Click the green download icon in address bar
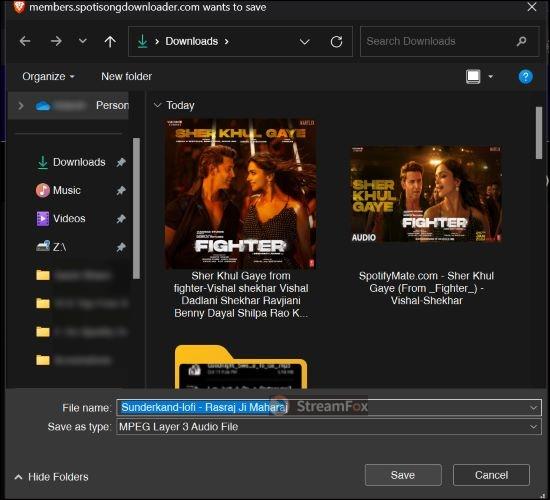 (142, 41)
